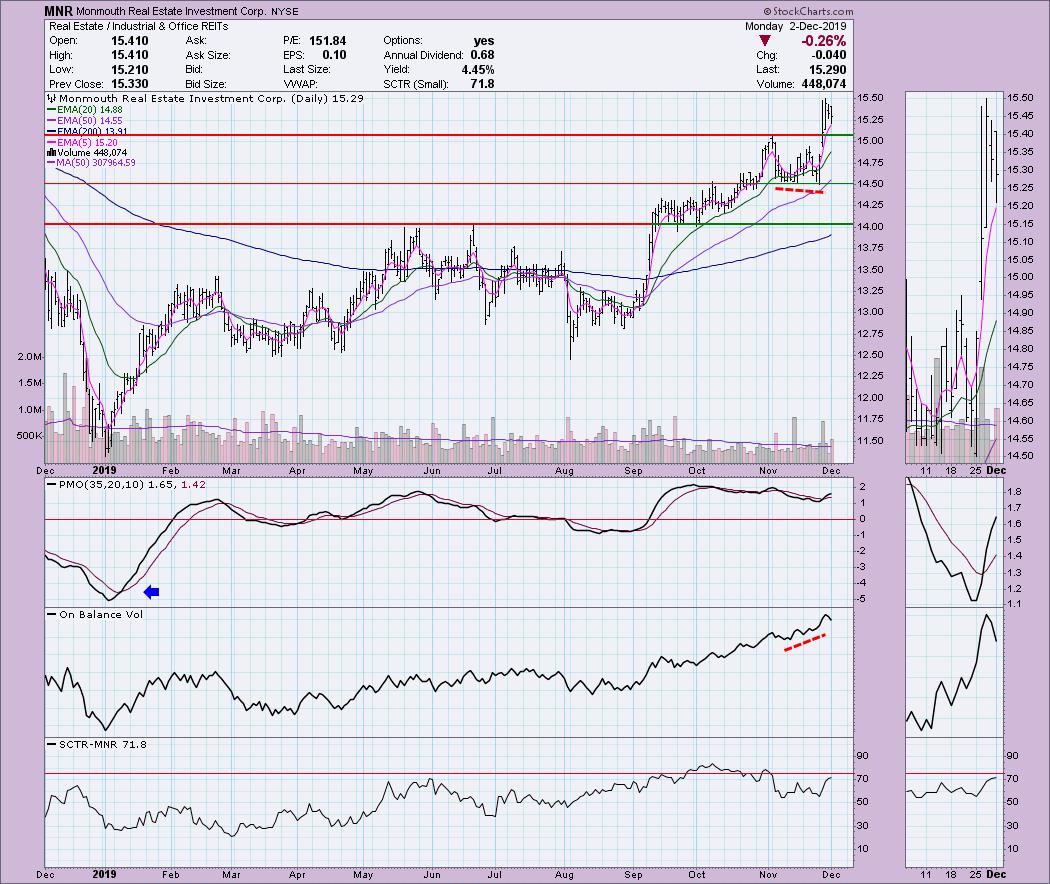Image resolution: width=1050 pixels, height=884 pixels.
Task: Select the Low price value 15.210
Action: (129, 70)
